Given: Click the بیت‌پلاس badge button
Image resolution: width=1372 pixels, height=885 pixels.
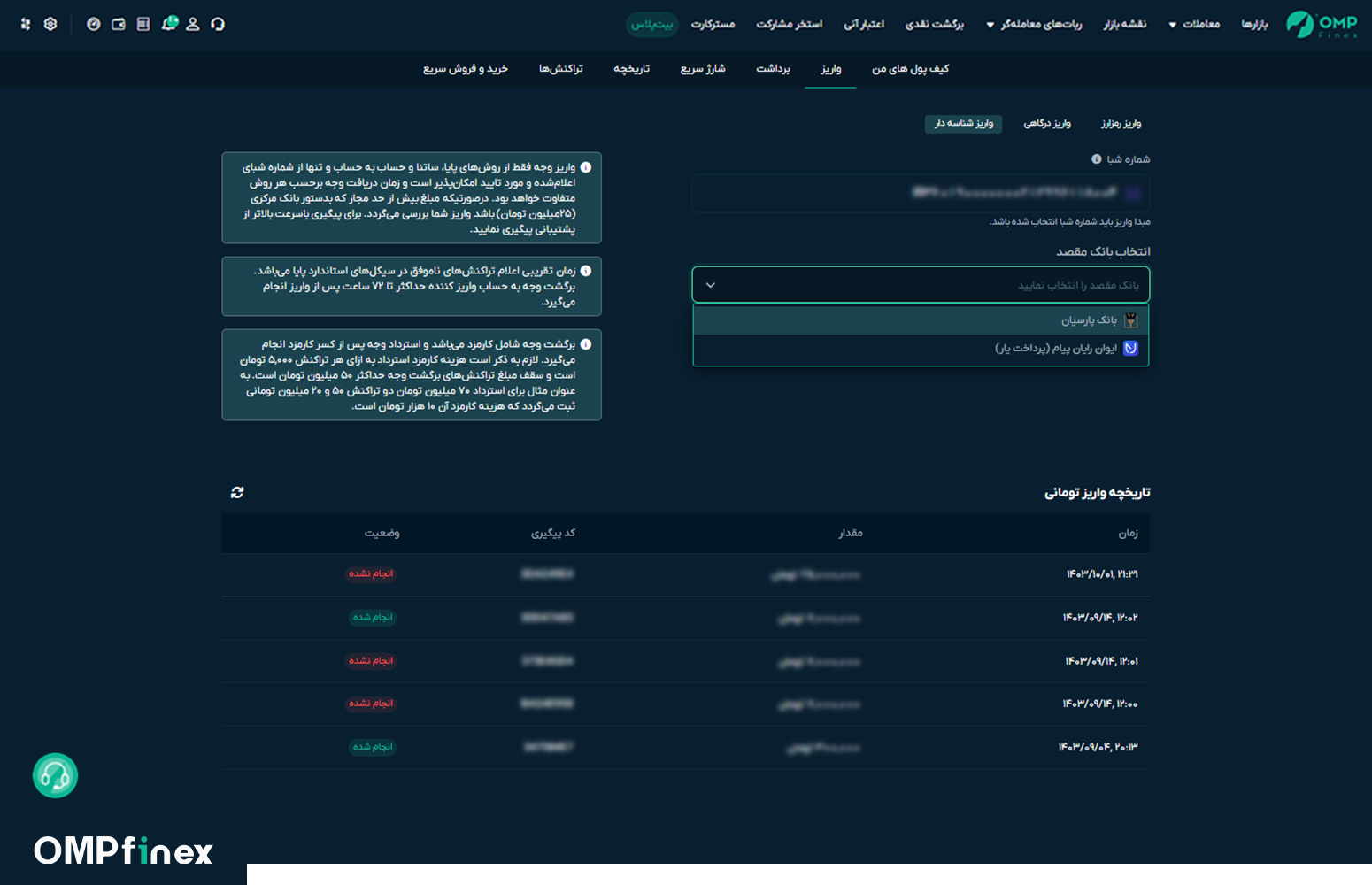Looking at the screenshot, I should coord(652,24).
